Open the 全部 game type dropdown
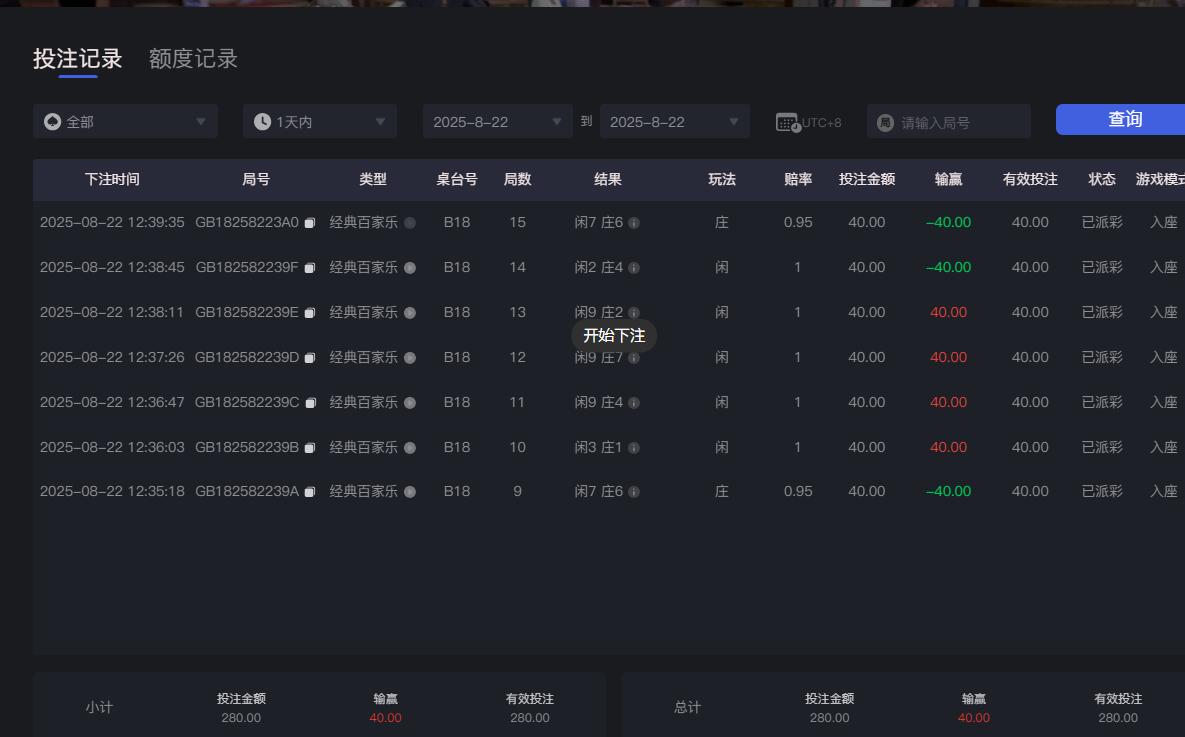 point(125,120)
